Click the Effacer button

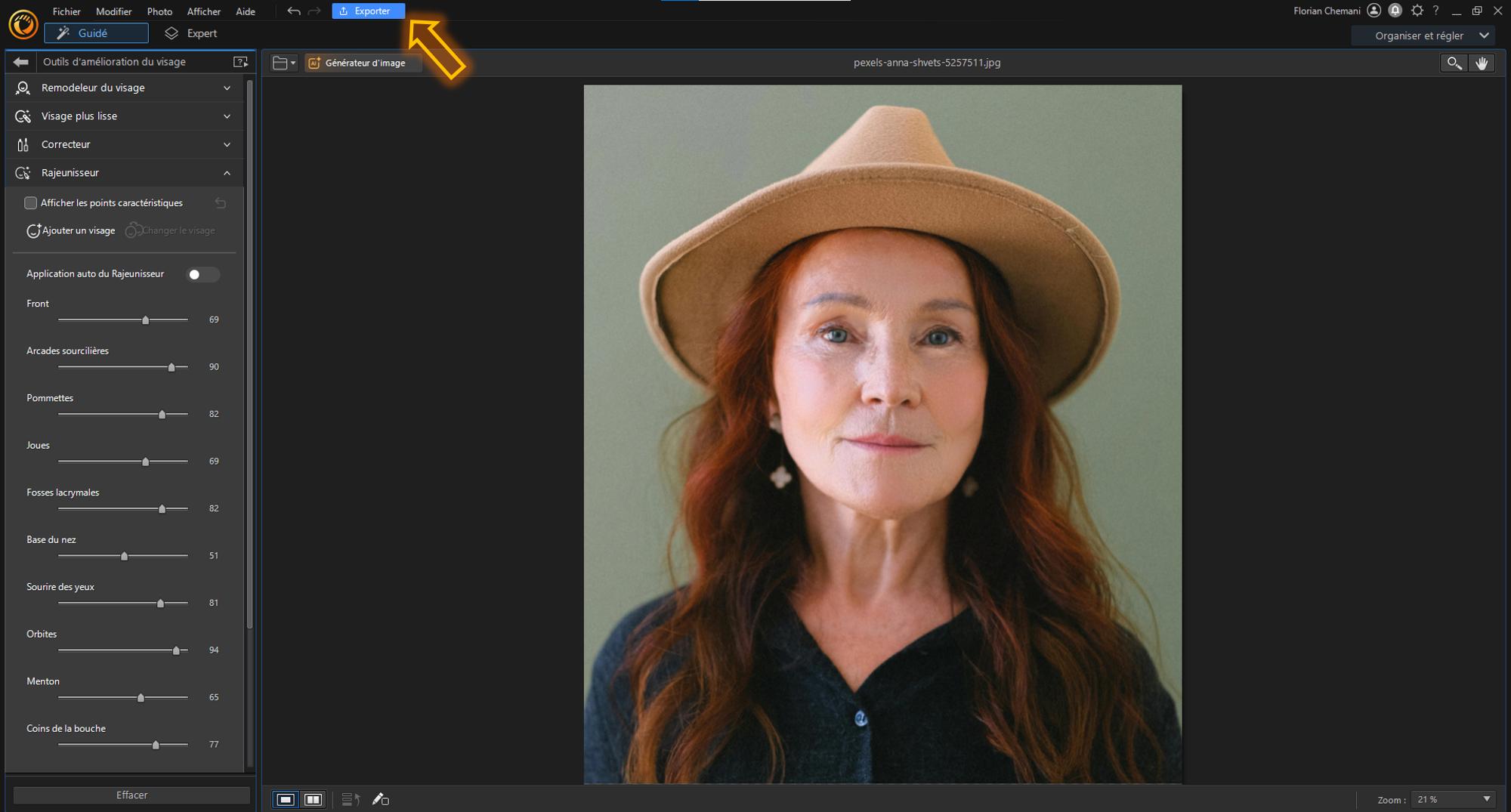132,795
